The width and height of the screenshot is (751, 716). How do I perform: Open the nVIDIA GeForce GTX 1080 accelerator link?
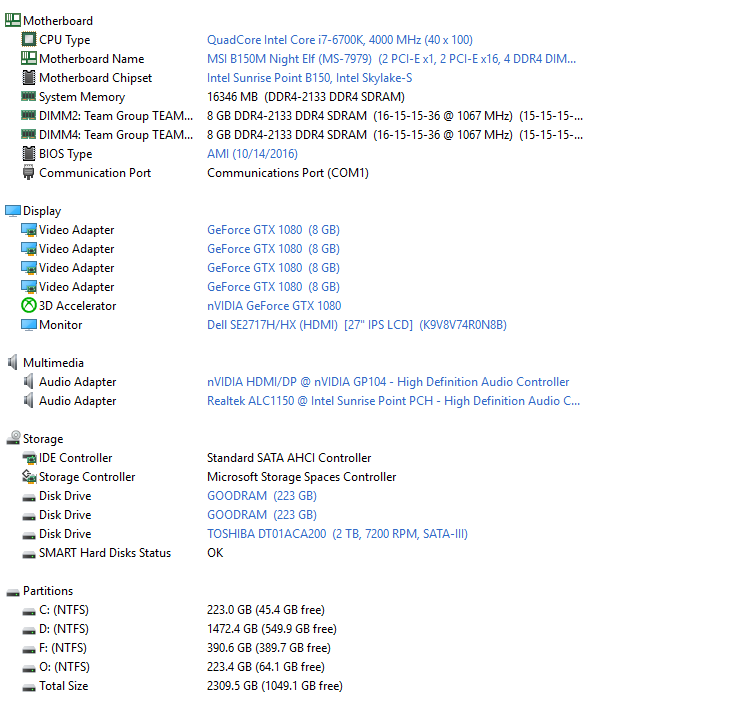coord(274,306)
